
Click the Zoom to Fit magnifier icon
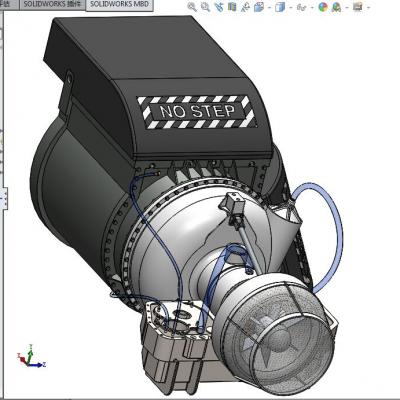click(x=192, y=7)
